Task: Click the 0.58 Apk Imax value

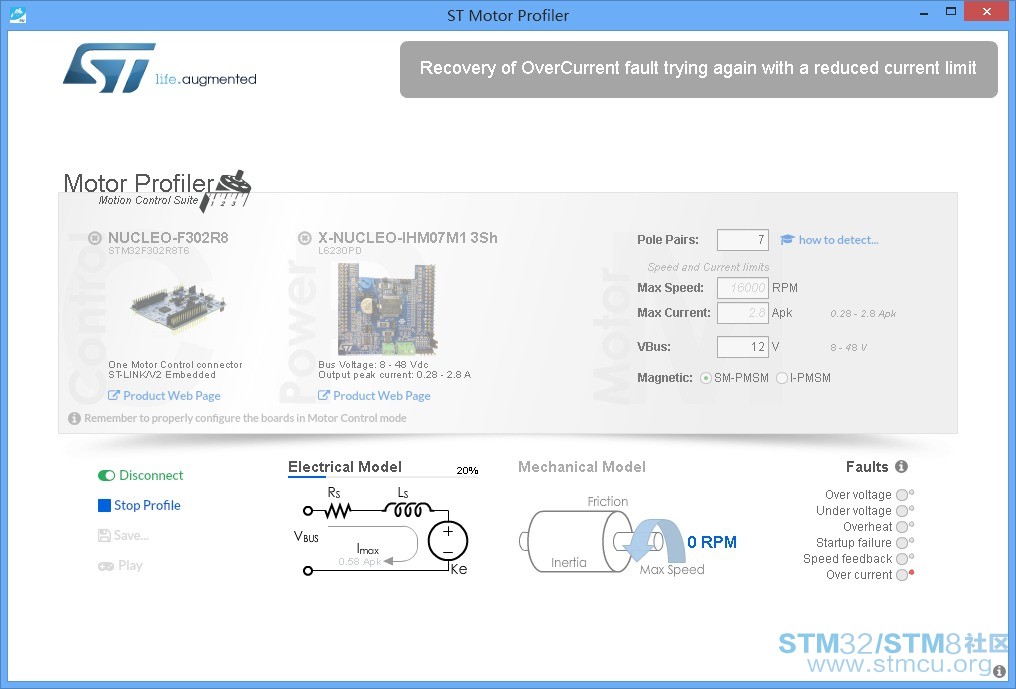Action: pos(360,562)
